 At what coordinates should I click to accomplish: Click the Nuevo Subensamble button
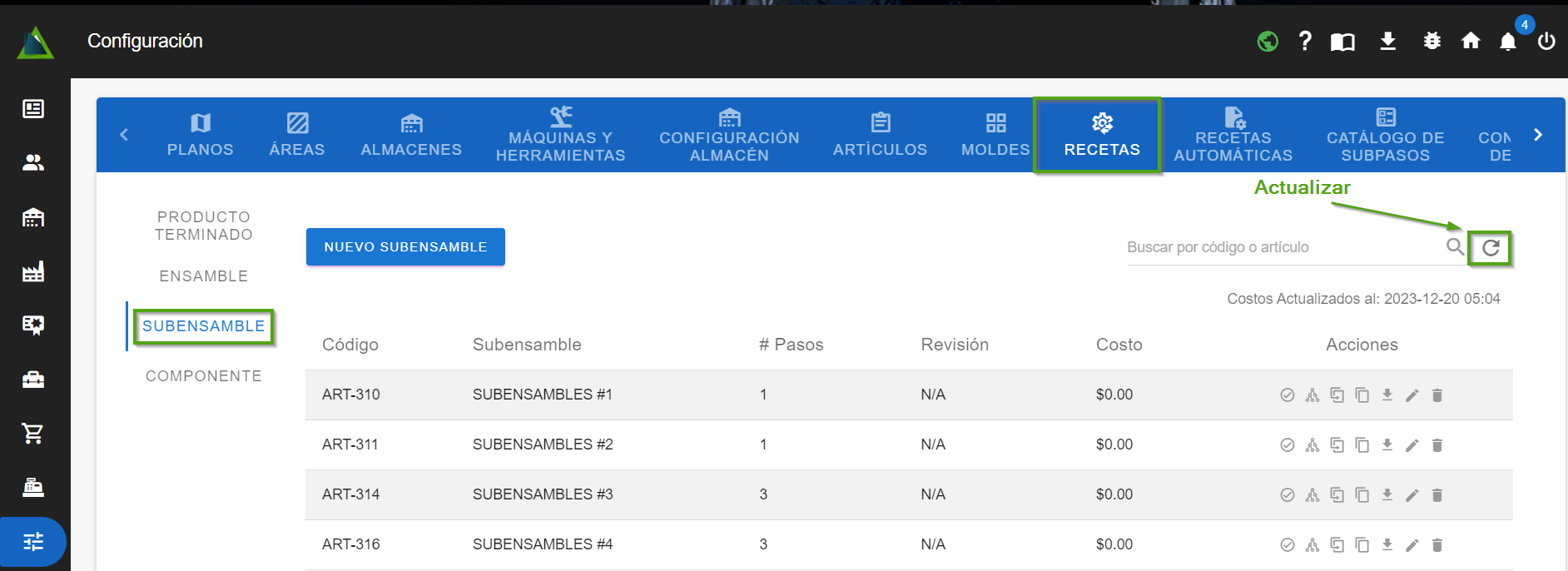[405, 247]
